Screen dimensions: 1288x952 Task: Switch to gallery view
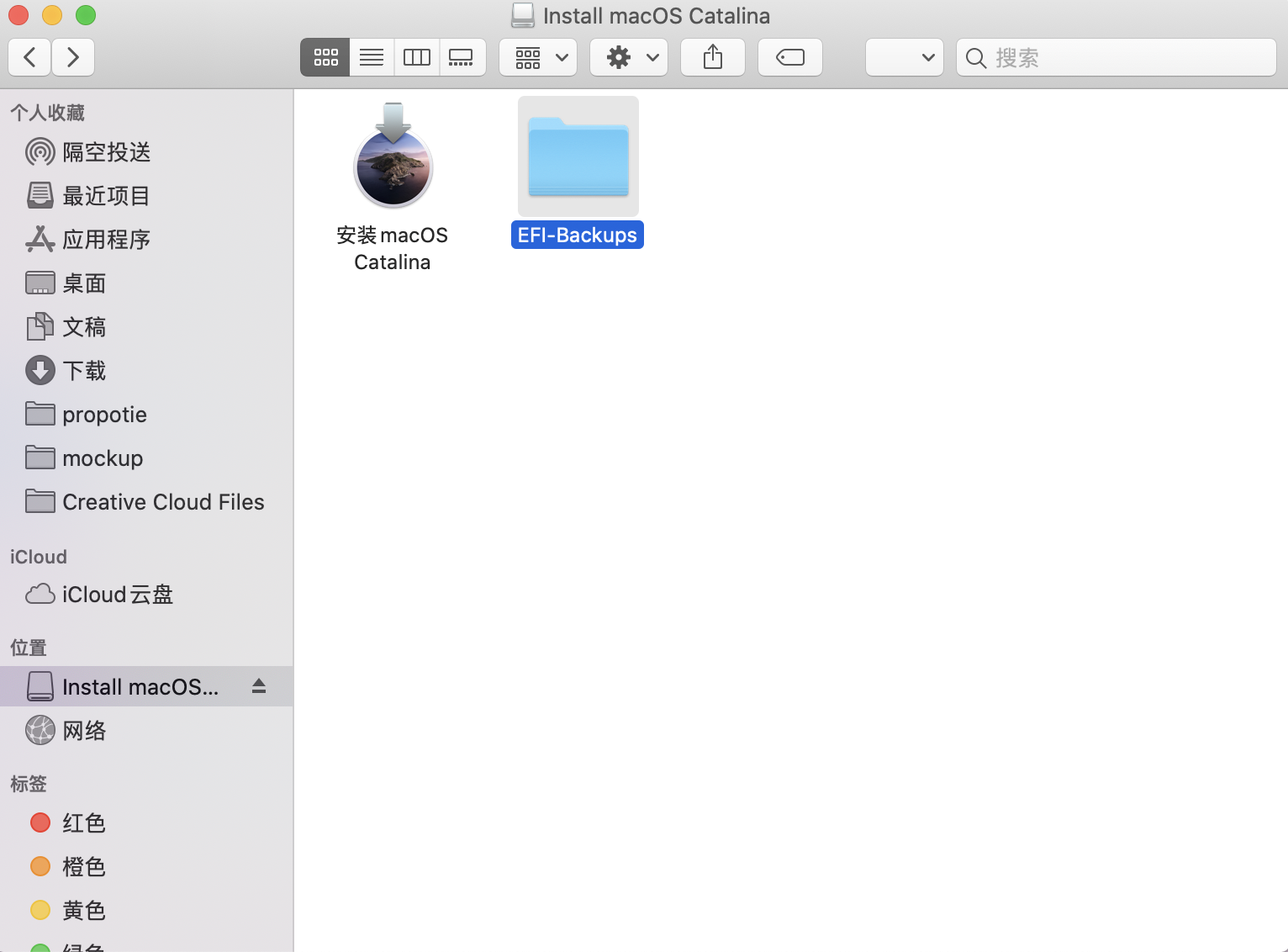[462, 57]
